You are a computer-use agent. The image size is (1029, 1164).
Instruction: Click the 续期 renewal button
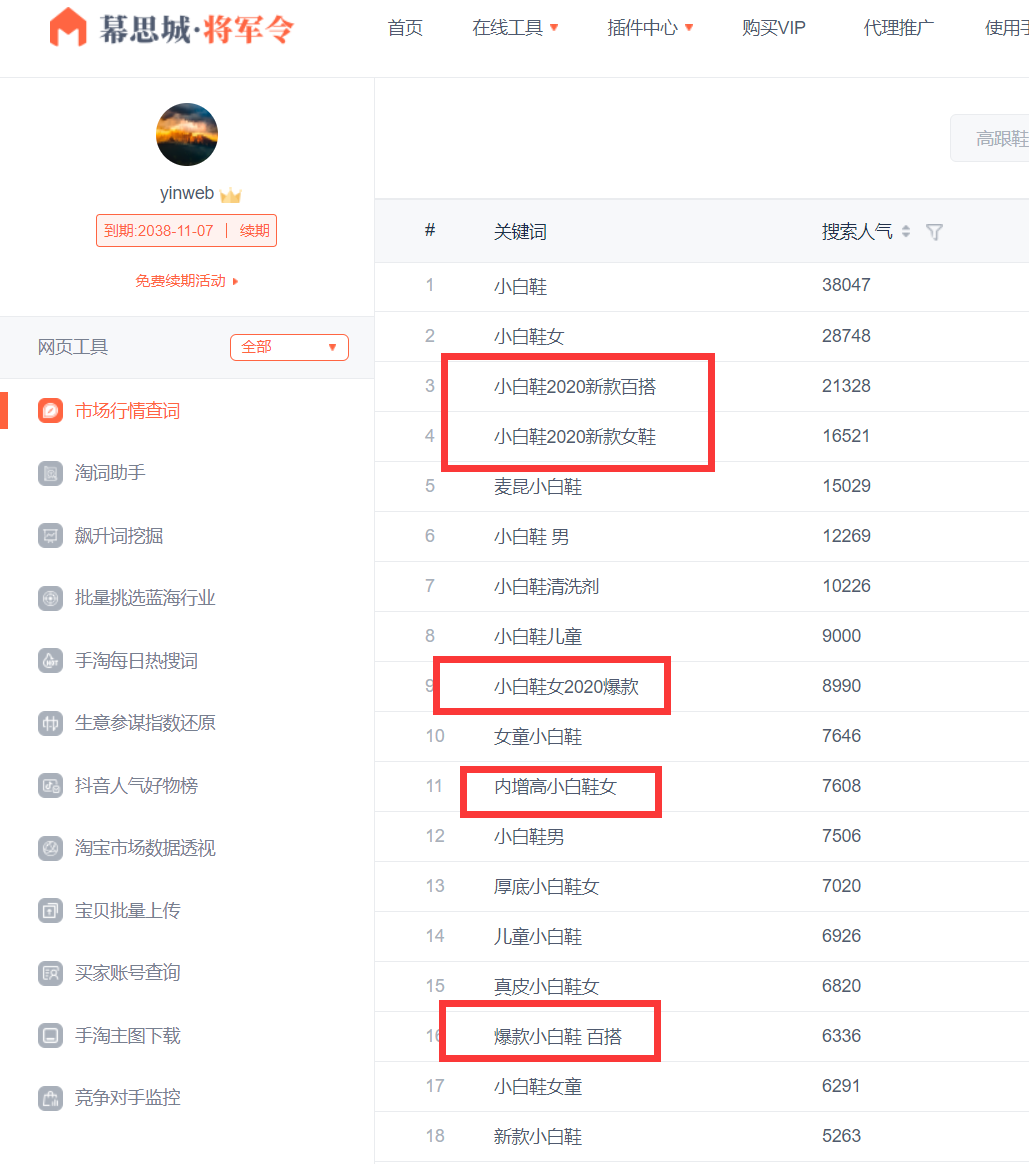(255, 231)
